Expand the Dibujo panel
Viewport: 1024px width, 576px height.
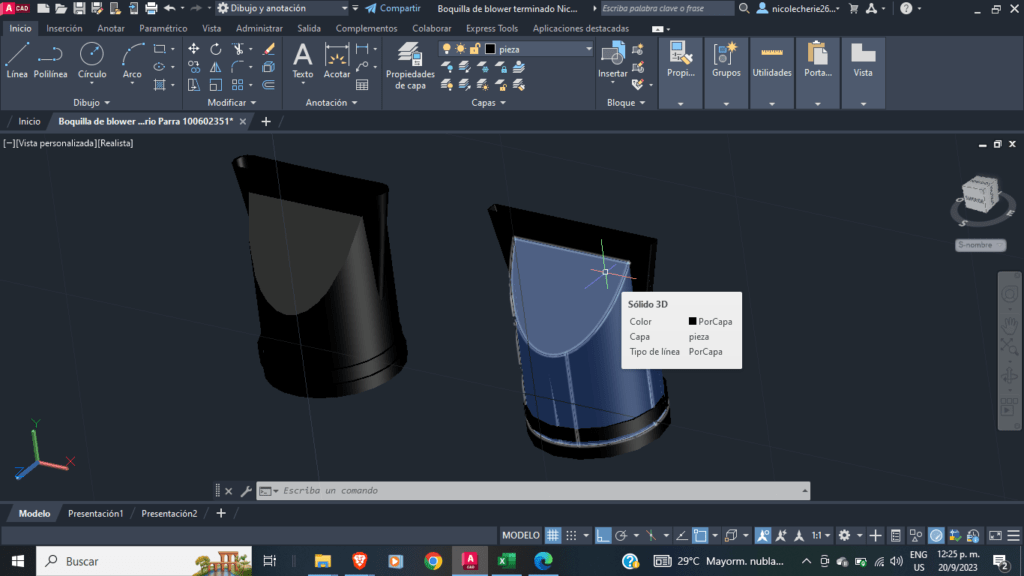[x=91, y=103]
